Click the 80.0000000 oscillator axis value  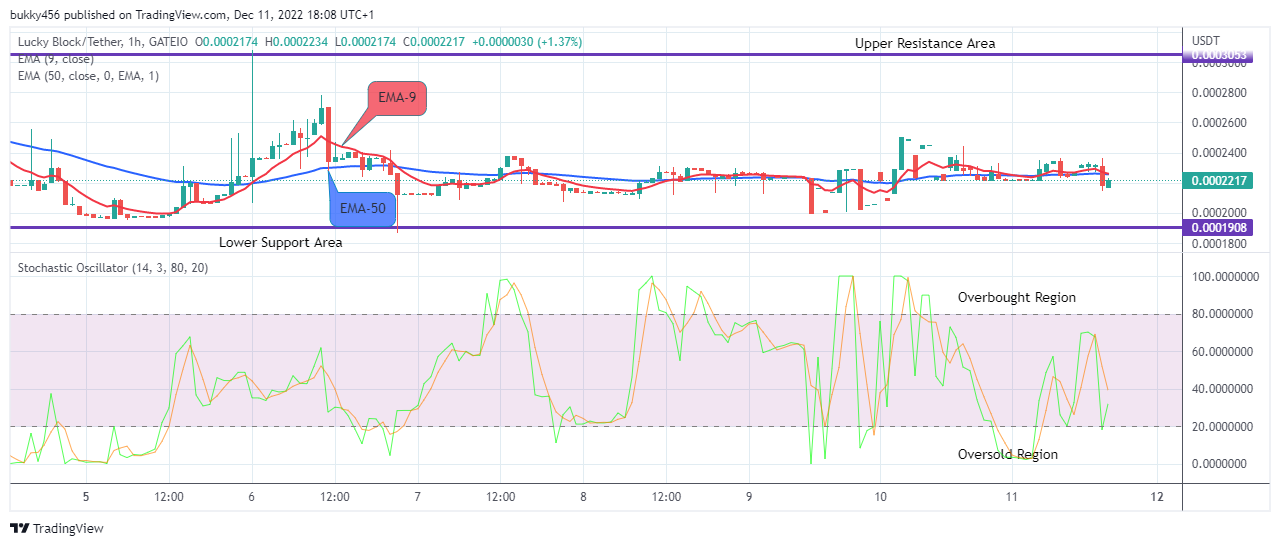1222,314
